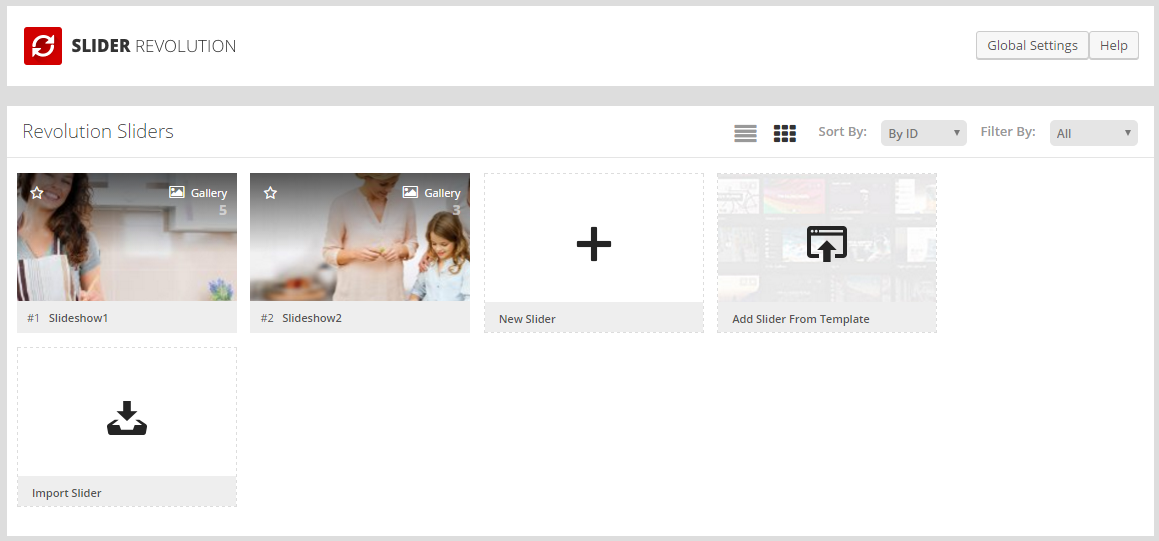Click the Import Slider label
Image resolution: width=1159 pixels, height=541 pixels.
coord(67,493)
